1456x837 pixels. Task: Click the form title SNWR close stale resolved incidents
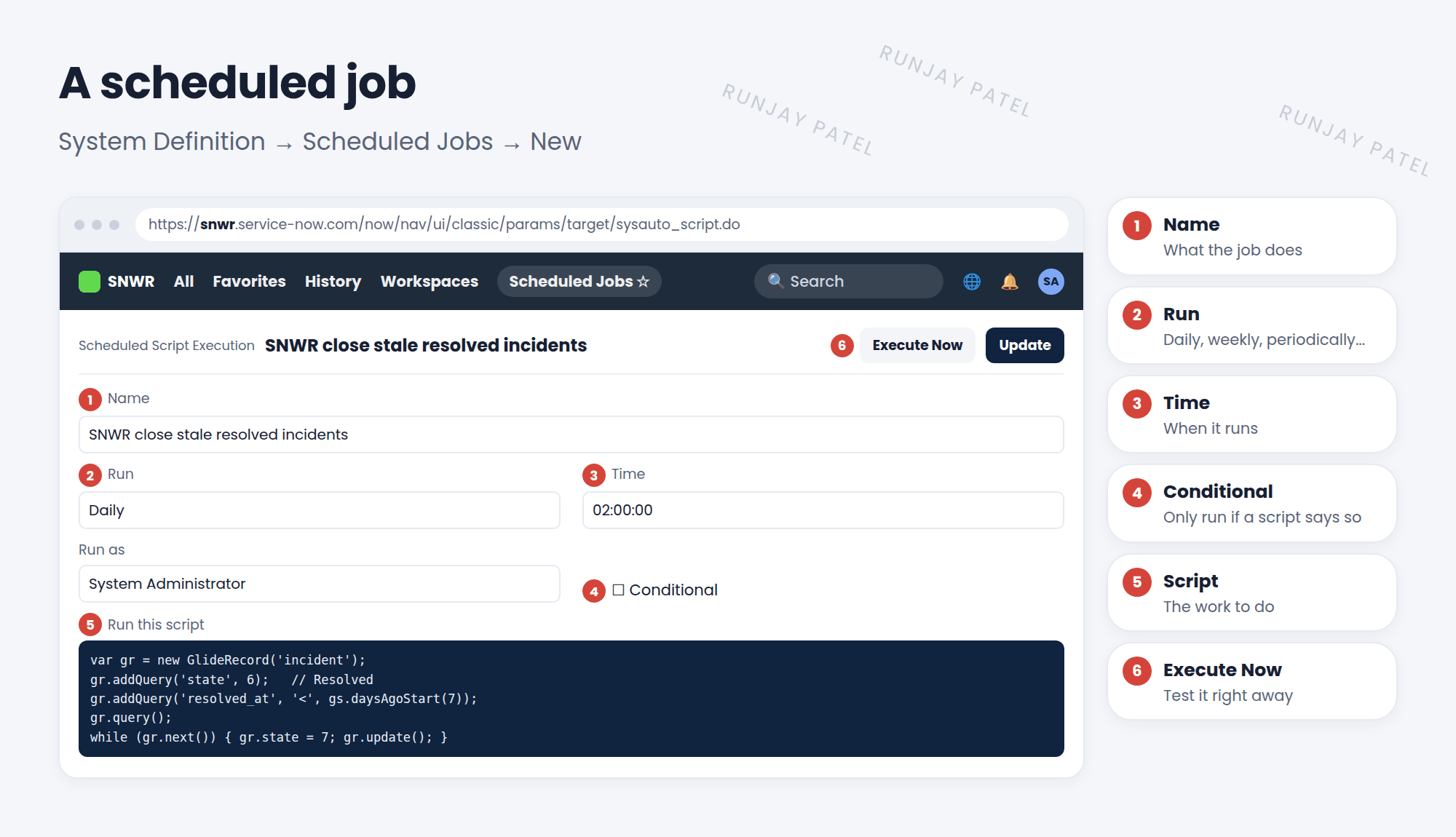tap(426, 346)
